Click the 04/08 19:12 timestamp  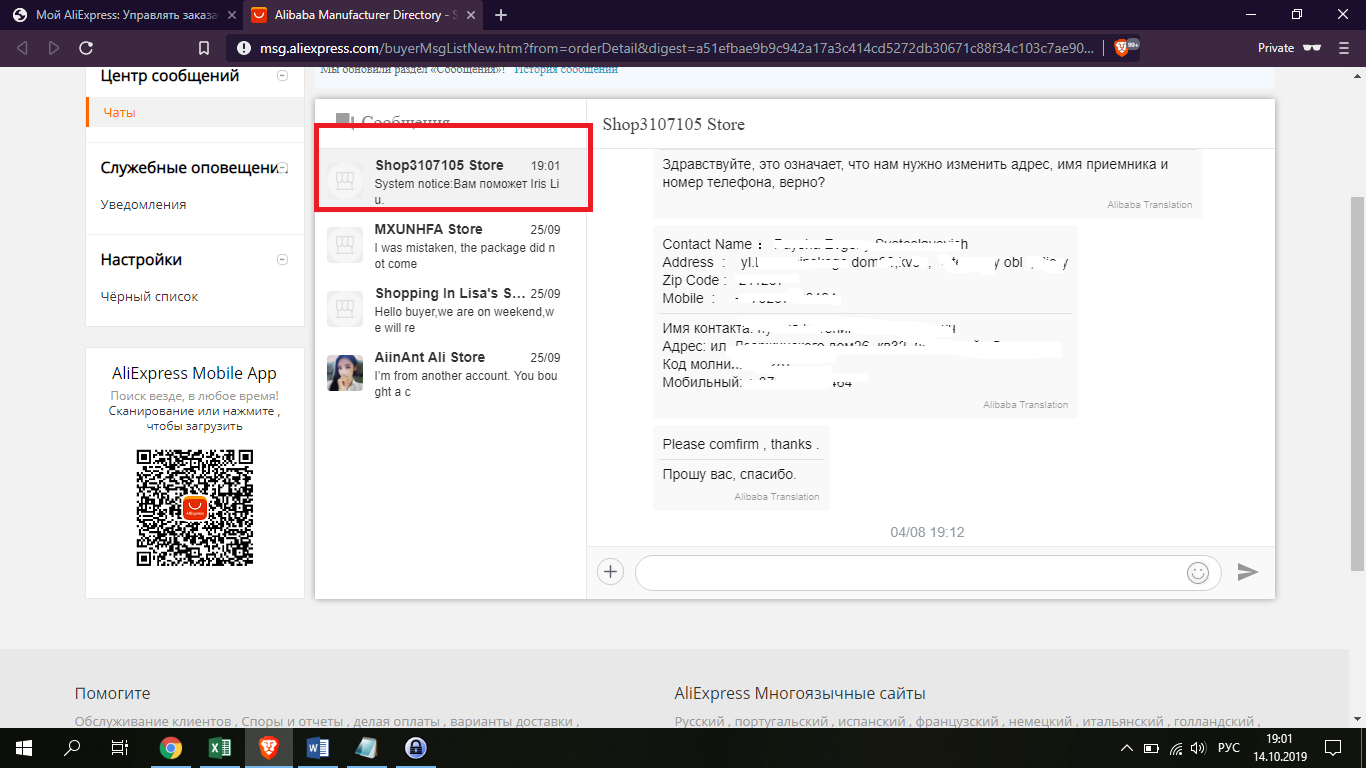(x=927, y=533)
